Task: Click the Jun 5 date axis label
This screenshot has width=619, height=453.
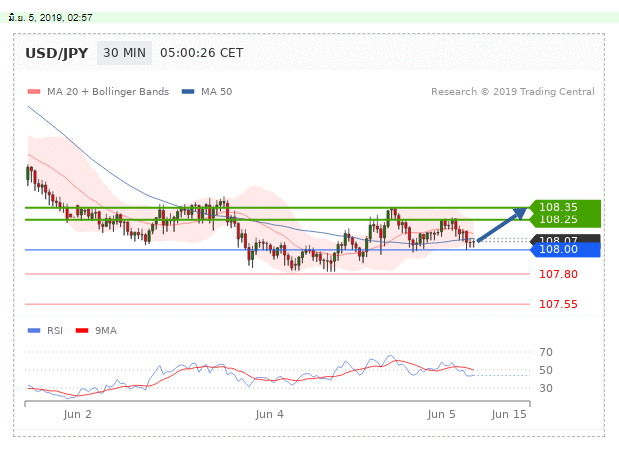Action: pos(441,413)
